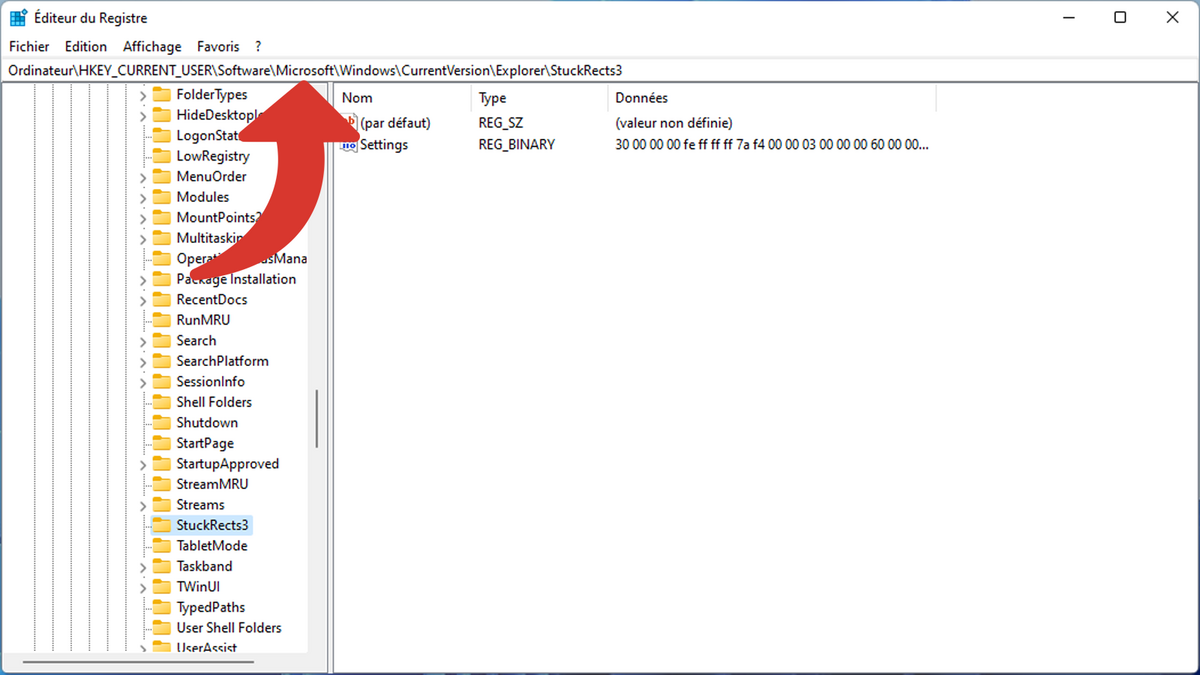Click the TabletMode folder icon
This screenshot has height=675, width=1200.
point(161,546)
